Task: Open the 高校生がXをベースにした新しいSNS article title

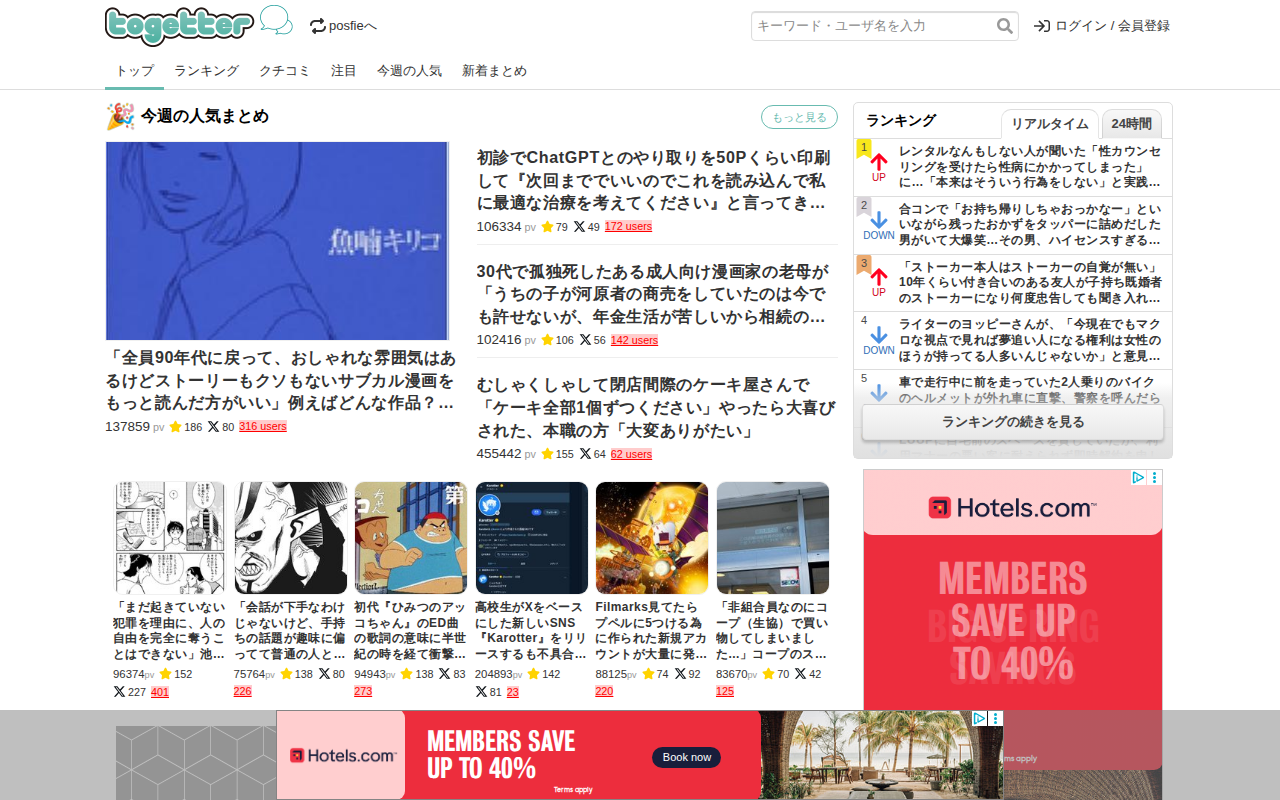Action: pos(531,630)
